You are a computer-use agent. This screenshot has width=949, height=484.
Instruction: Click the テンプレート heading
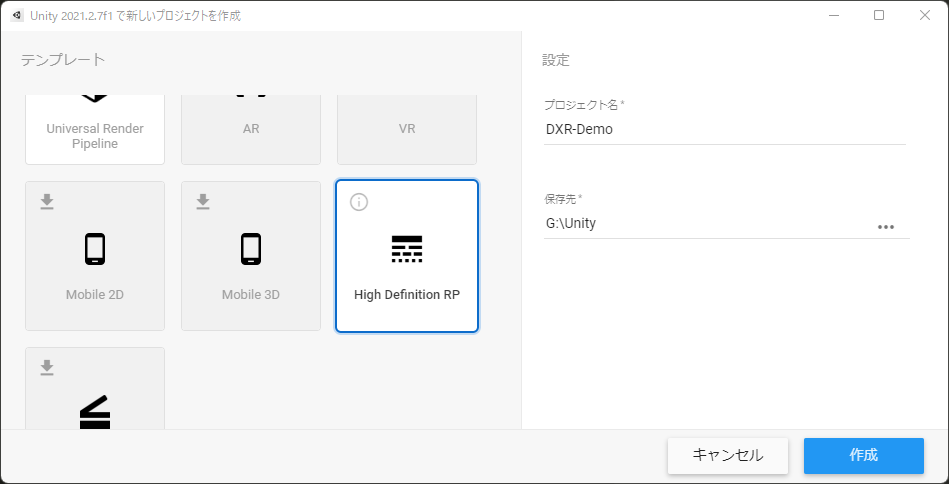click(x=63, y=60)
